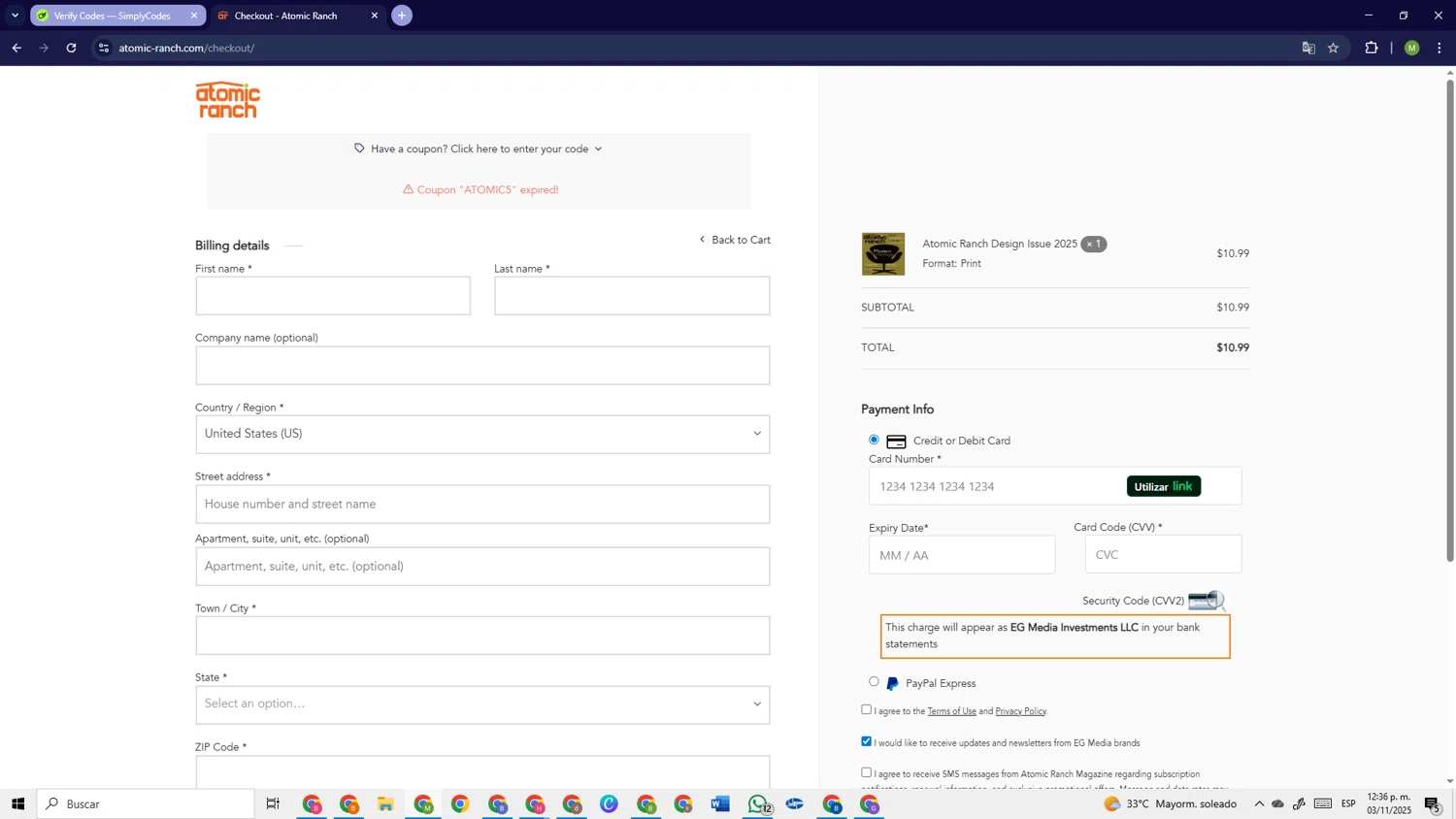Click the First name input field
The image size is (1456, 819).
pyautogui.click(x=333, y=296)
